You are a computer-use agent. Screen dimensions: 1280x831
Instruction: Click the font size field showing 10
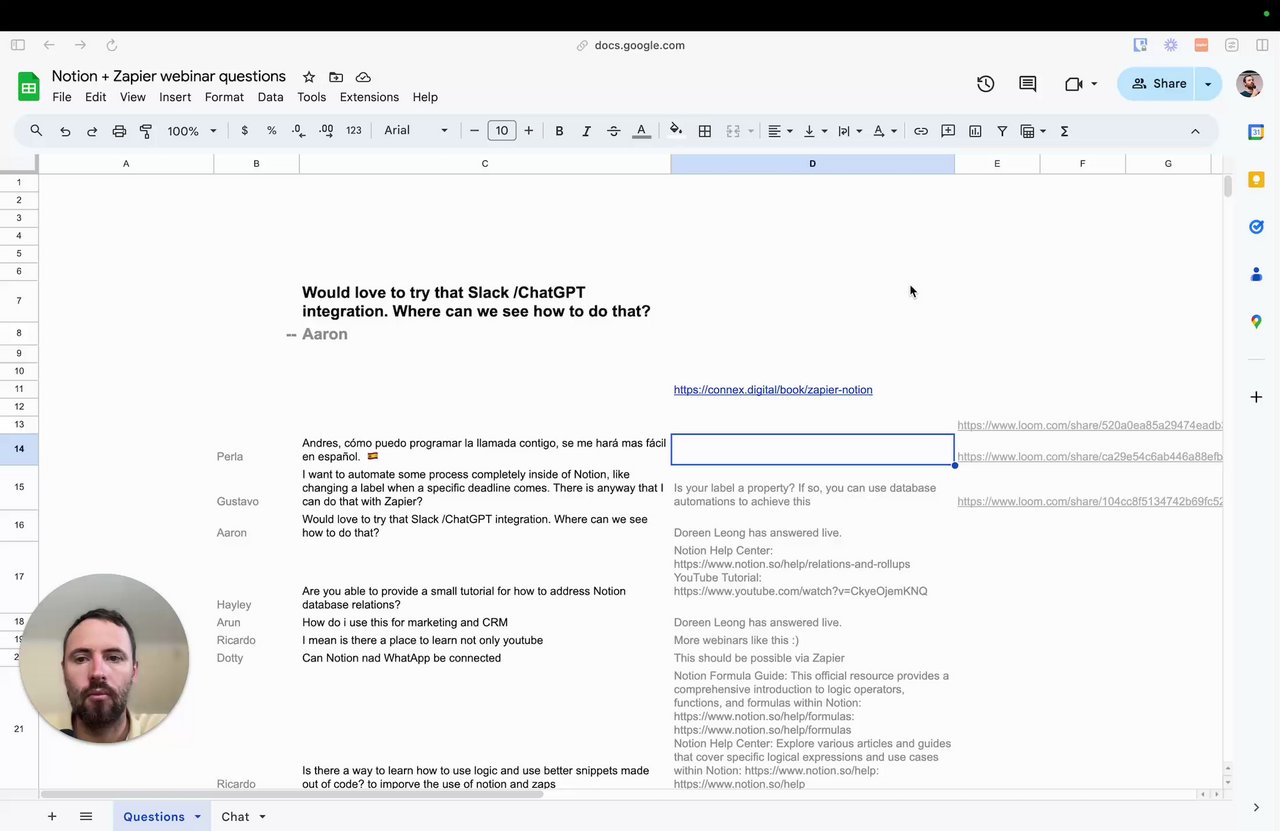[502, 131]
